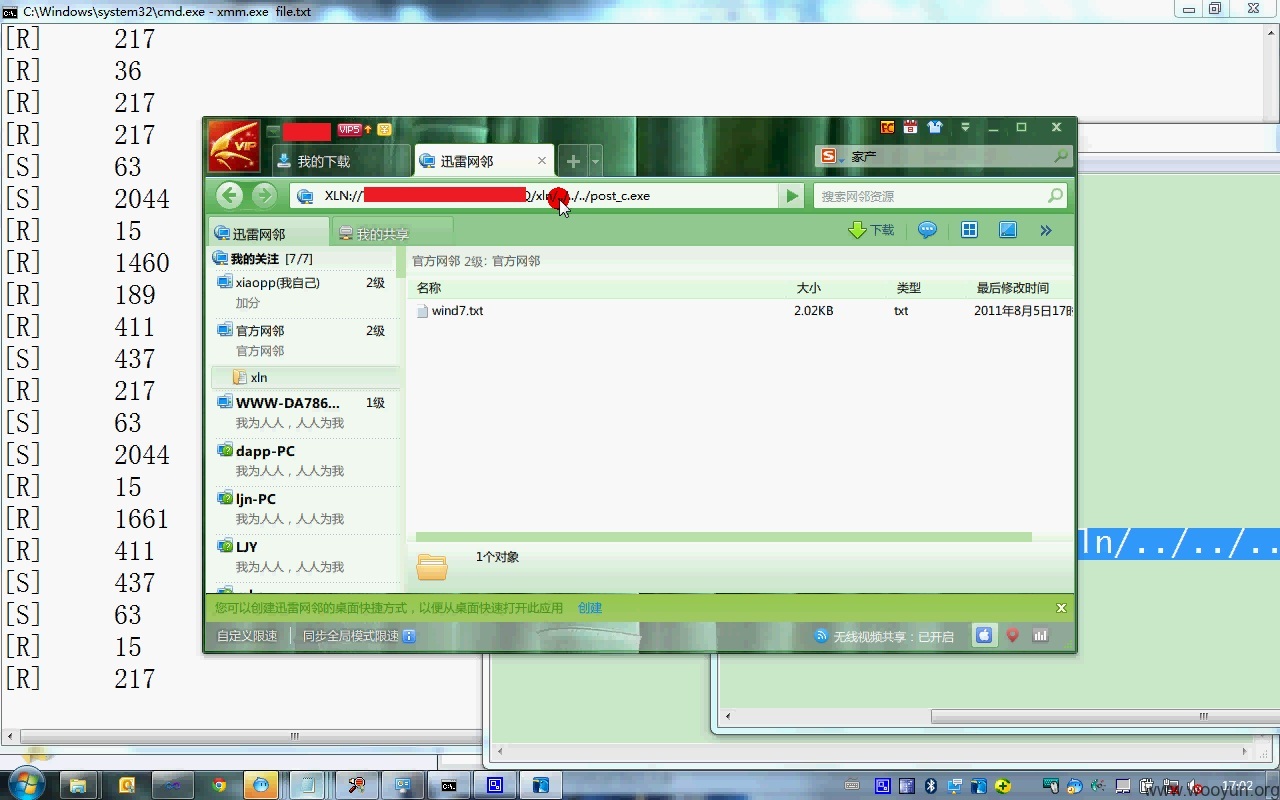This screenshot has height=800, width=1280.
Task: Open cmd.exe from taskbar
Action: 449,786
